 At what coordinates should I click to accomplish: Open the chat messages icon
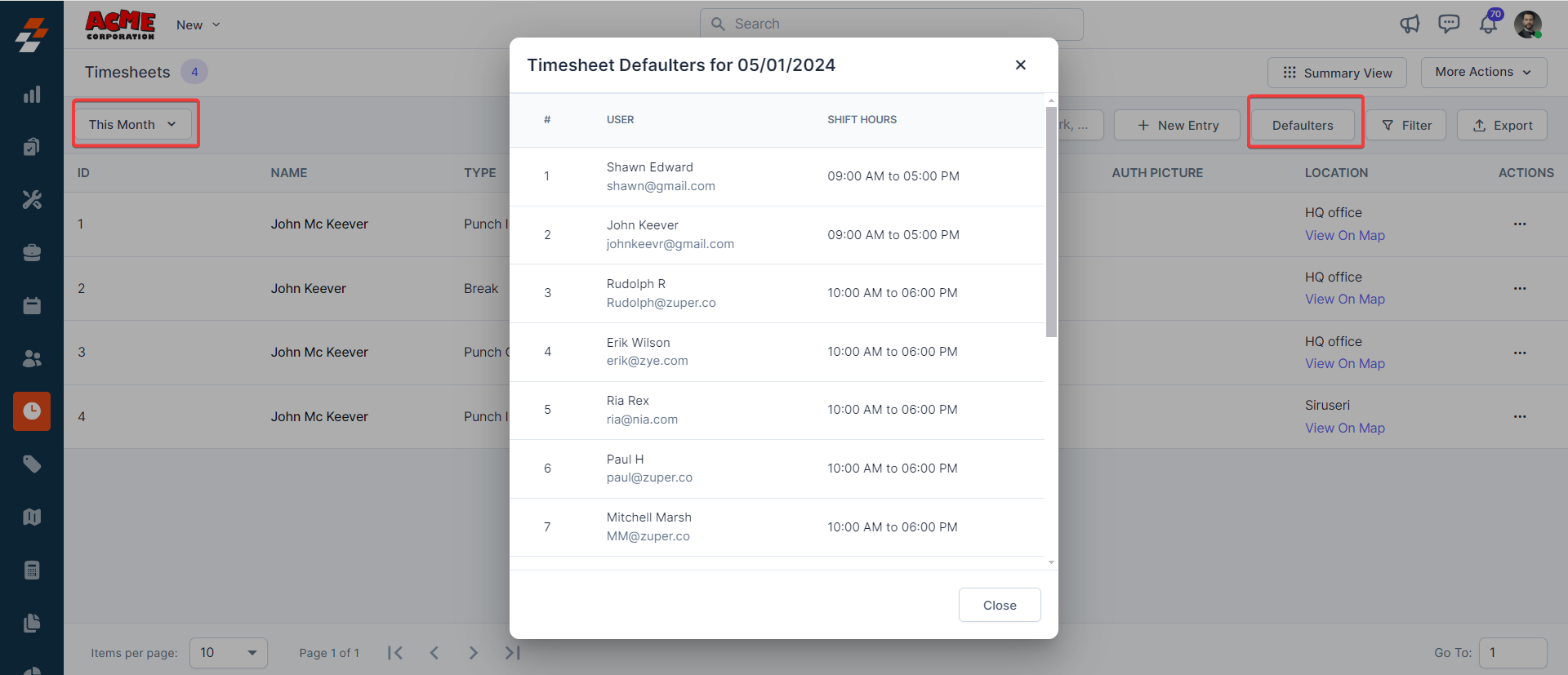1449,24
